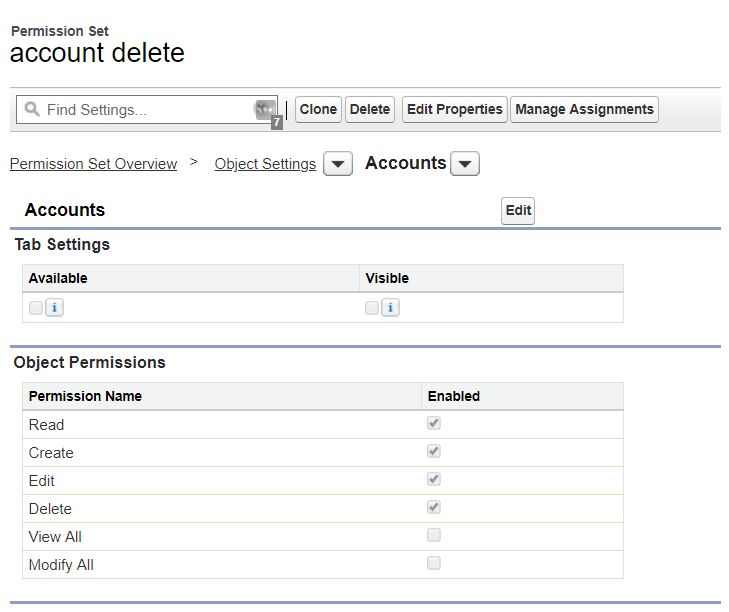This screenshot has width=729, height=612.
Task: Toggle the Edit permission checkbox
Action: tap(434, 480)
